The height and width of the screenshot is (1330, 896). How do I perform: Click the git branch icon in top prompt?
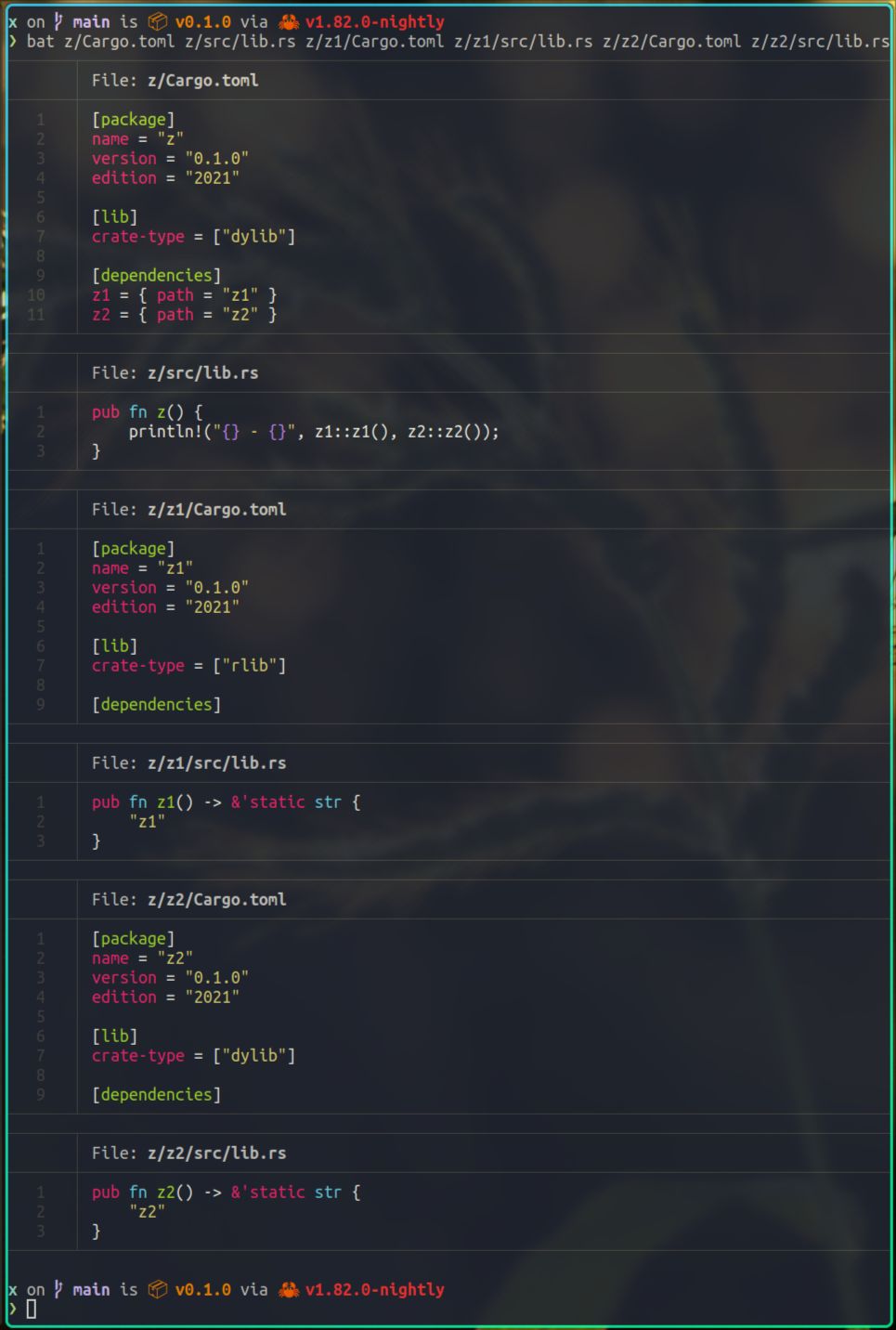pos(58,21)
